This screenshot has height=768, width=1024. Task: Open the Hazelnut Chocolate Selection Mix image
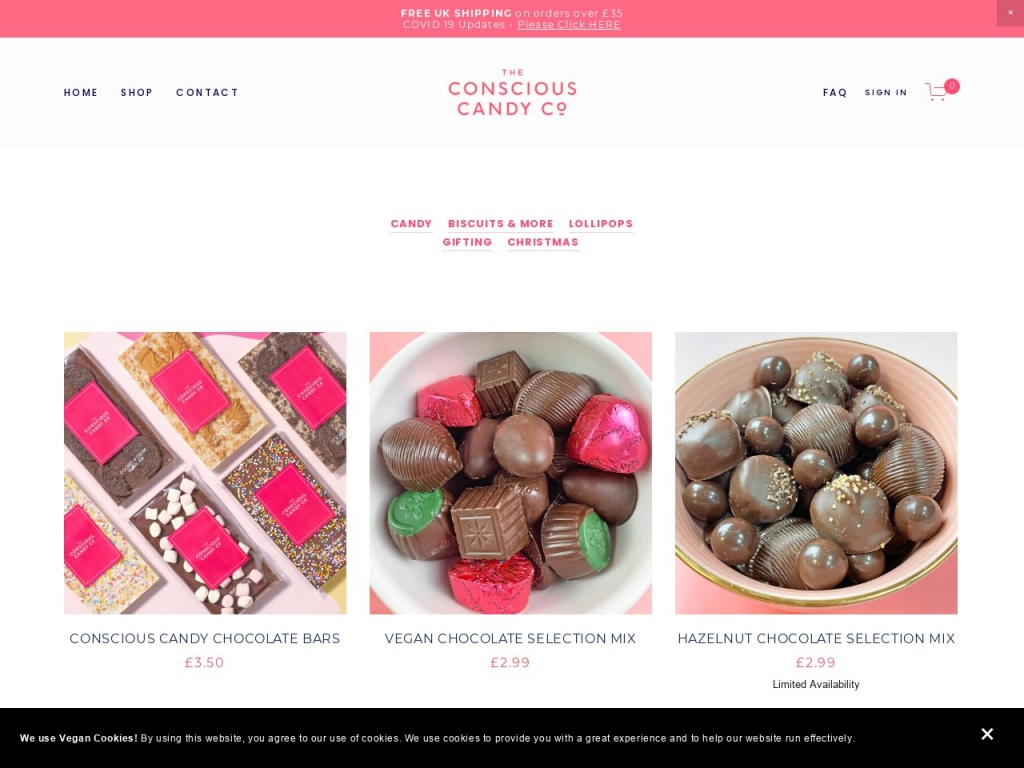[816, 473]
